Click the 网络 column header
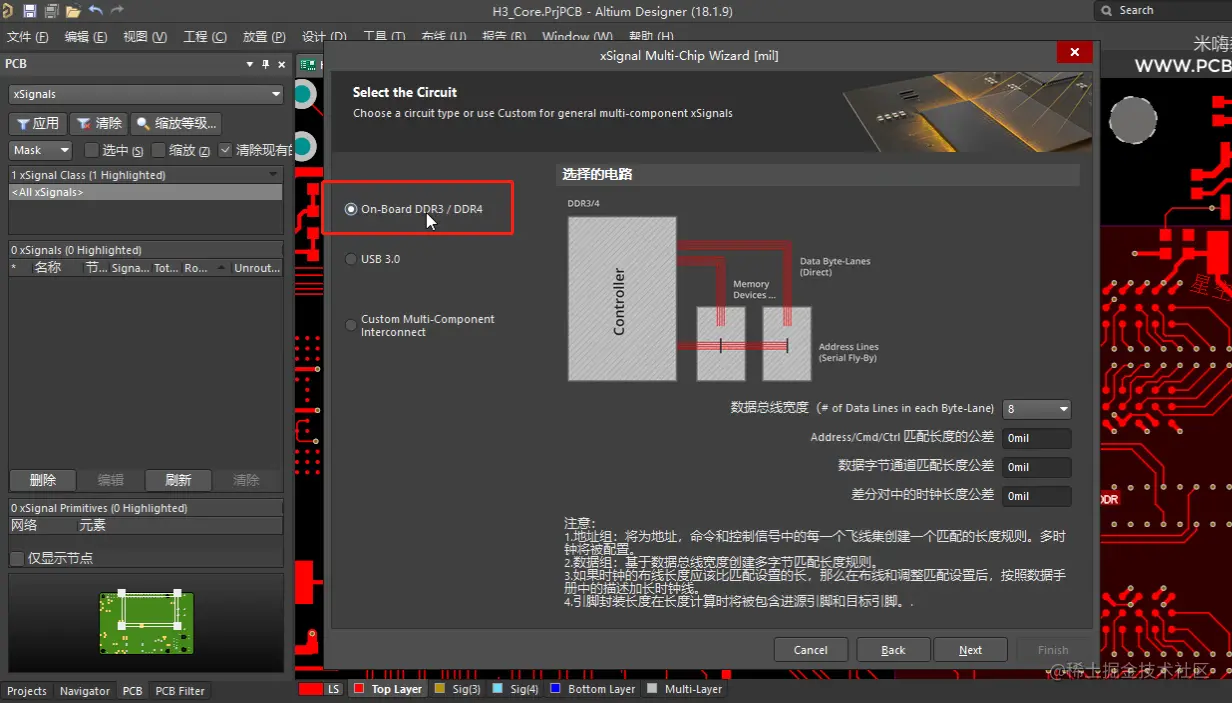Image resolution: width=1232 pixels, height=703 pixels. pos(43,525)
